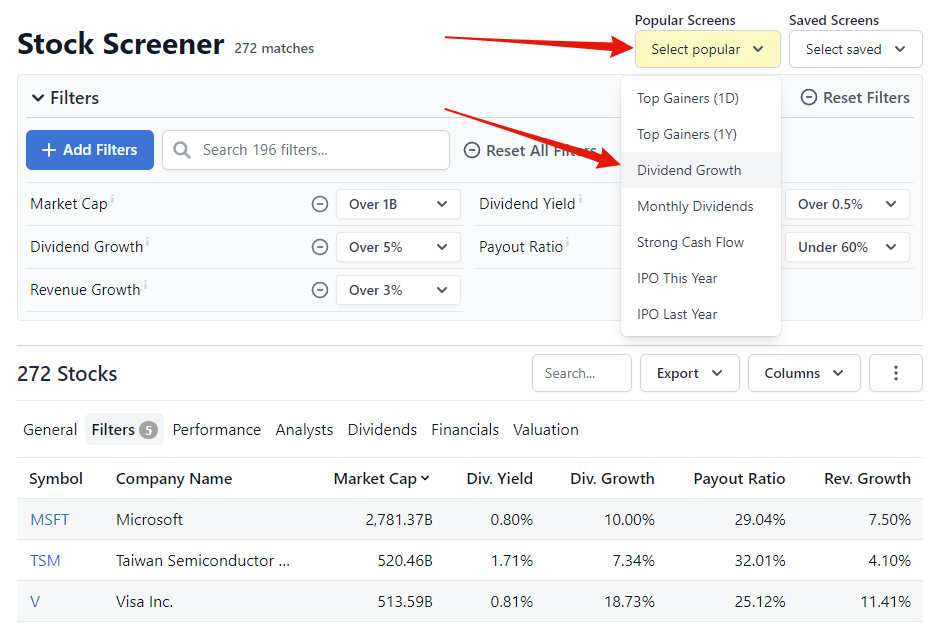The height and width of the screenshot is (623, 937).
Task: Choose Dividend Growth from popular screens
Action: (689, 170)
